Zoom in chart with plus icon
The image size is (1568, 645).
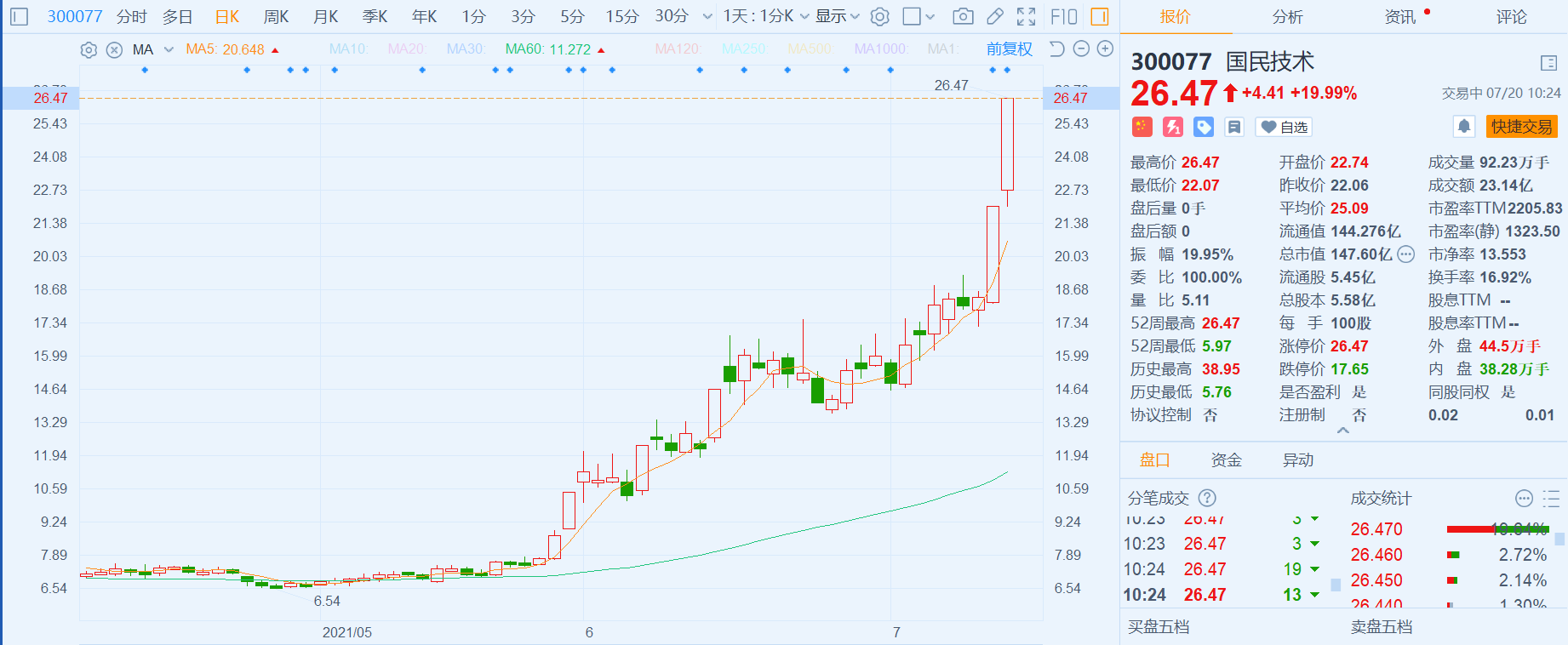(1105, 49)
